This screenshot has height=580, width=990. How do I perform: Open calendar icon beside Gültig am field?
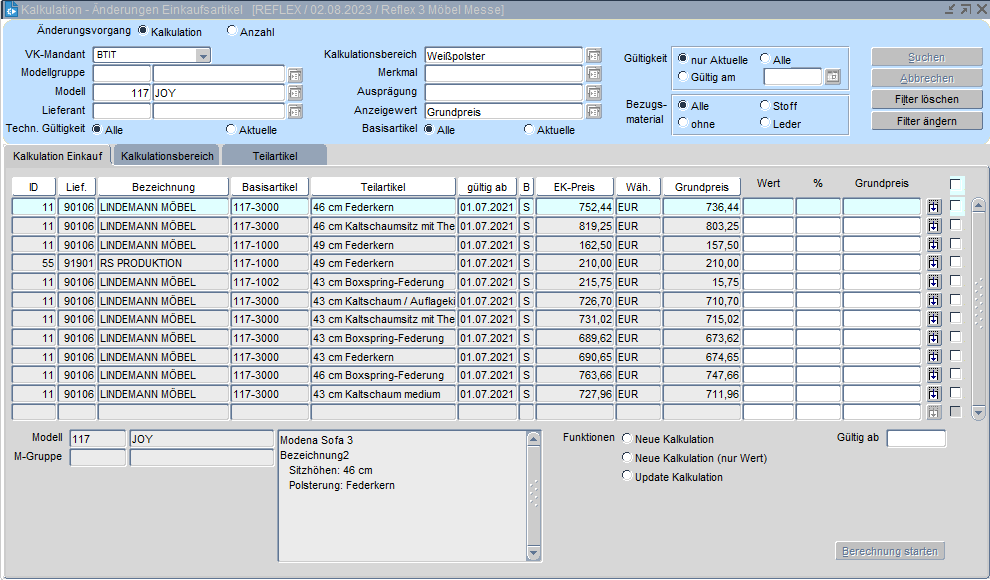(832, 77)
